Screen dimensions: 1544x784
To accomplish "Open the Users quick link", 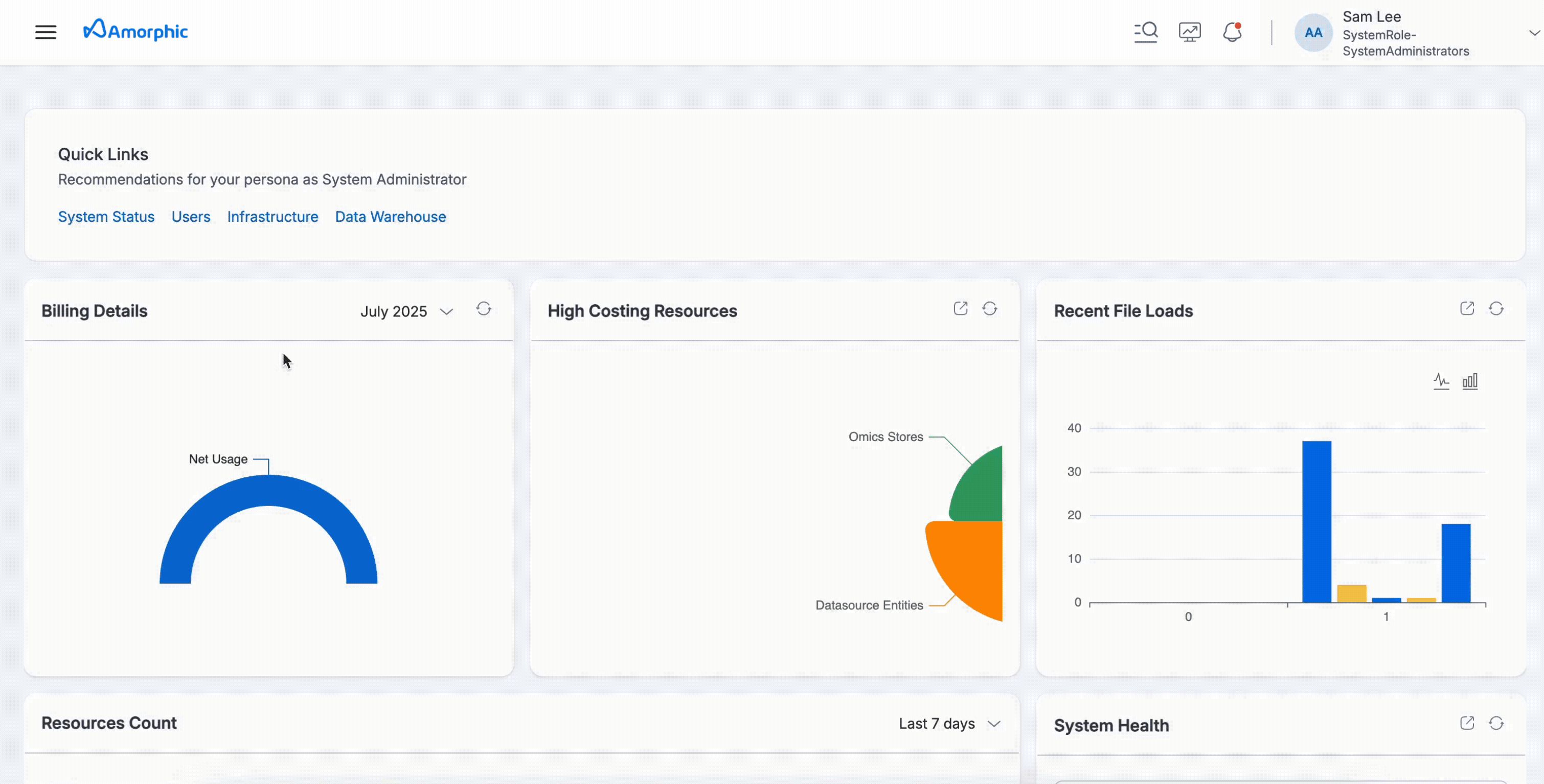I will click(191, 216).
